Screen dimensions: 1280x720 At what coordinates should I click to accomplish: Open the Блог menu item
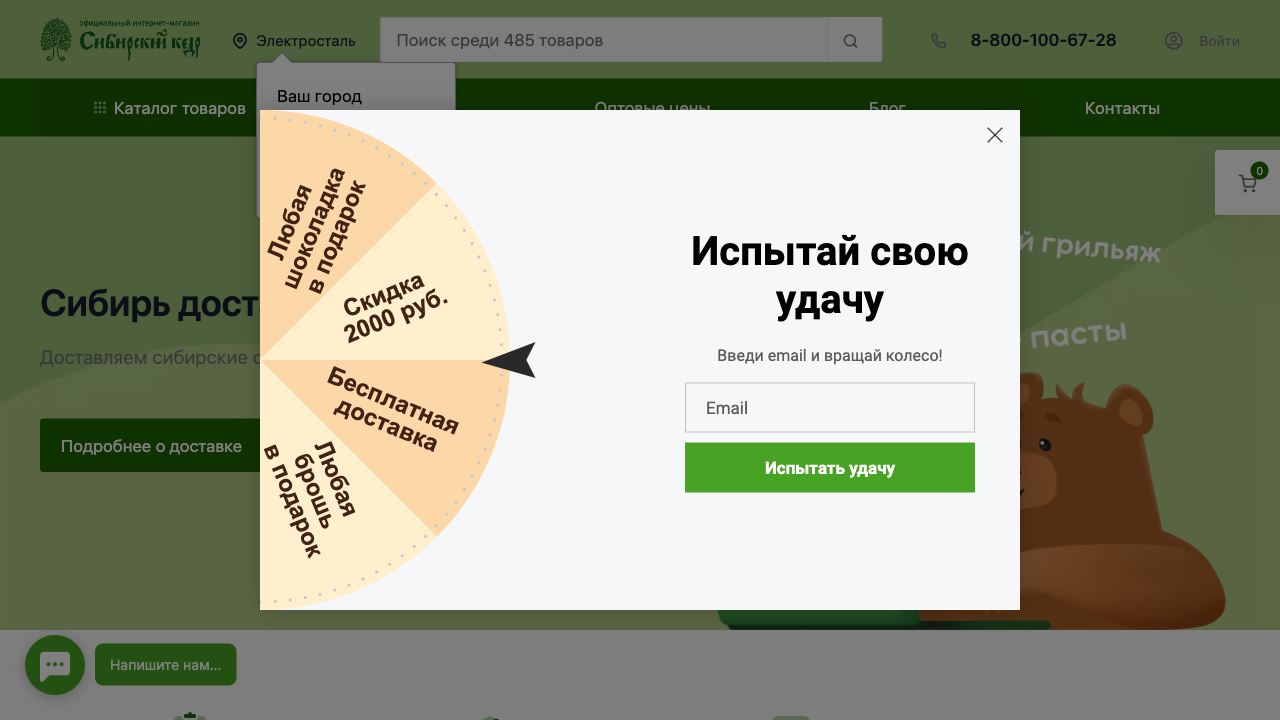[x=887, y=107]
